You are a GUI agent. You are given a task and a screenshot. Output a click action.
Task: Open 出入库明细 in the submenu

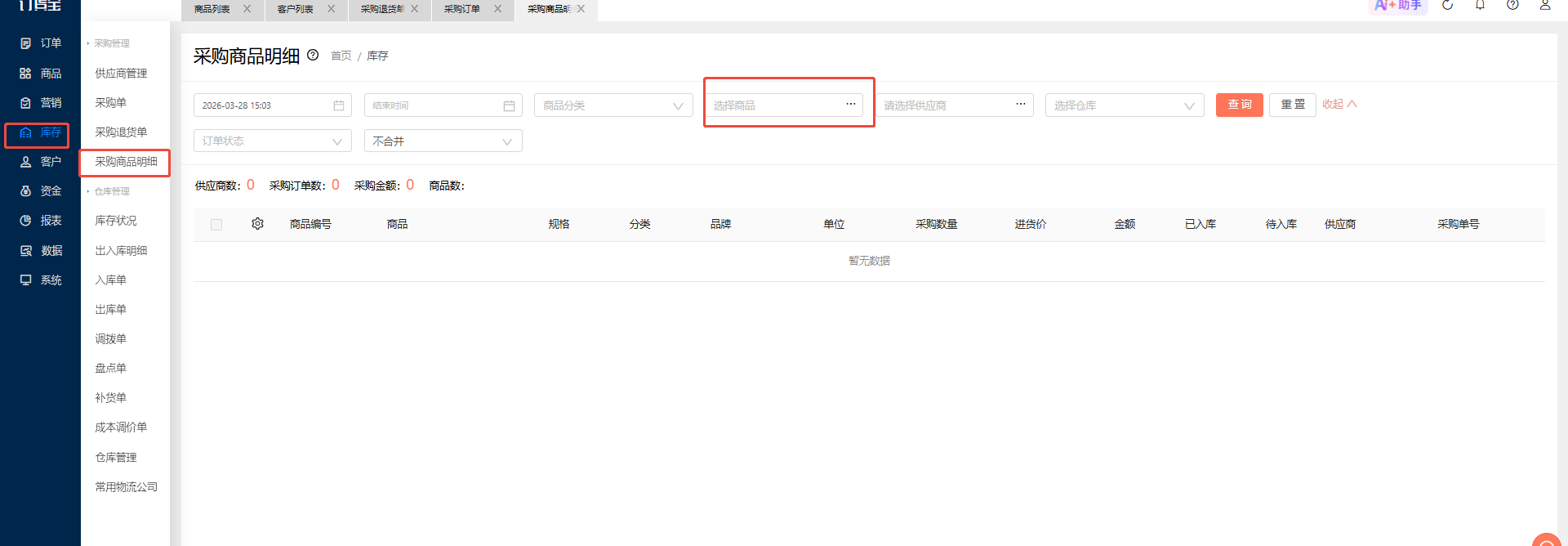pos(121,251)
